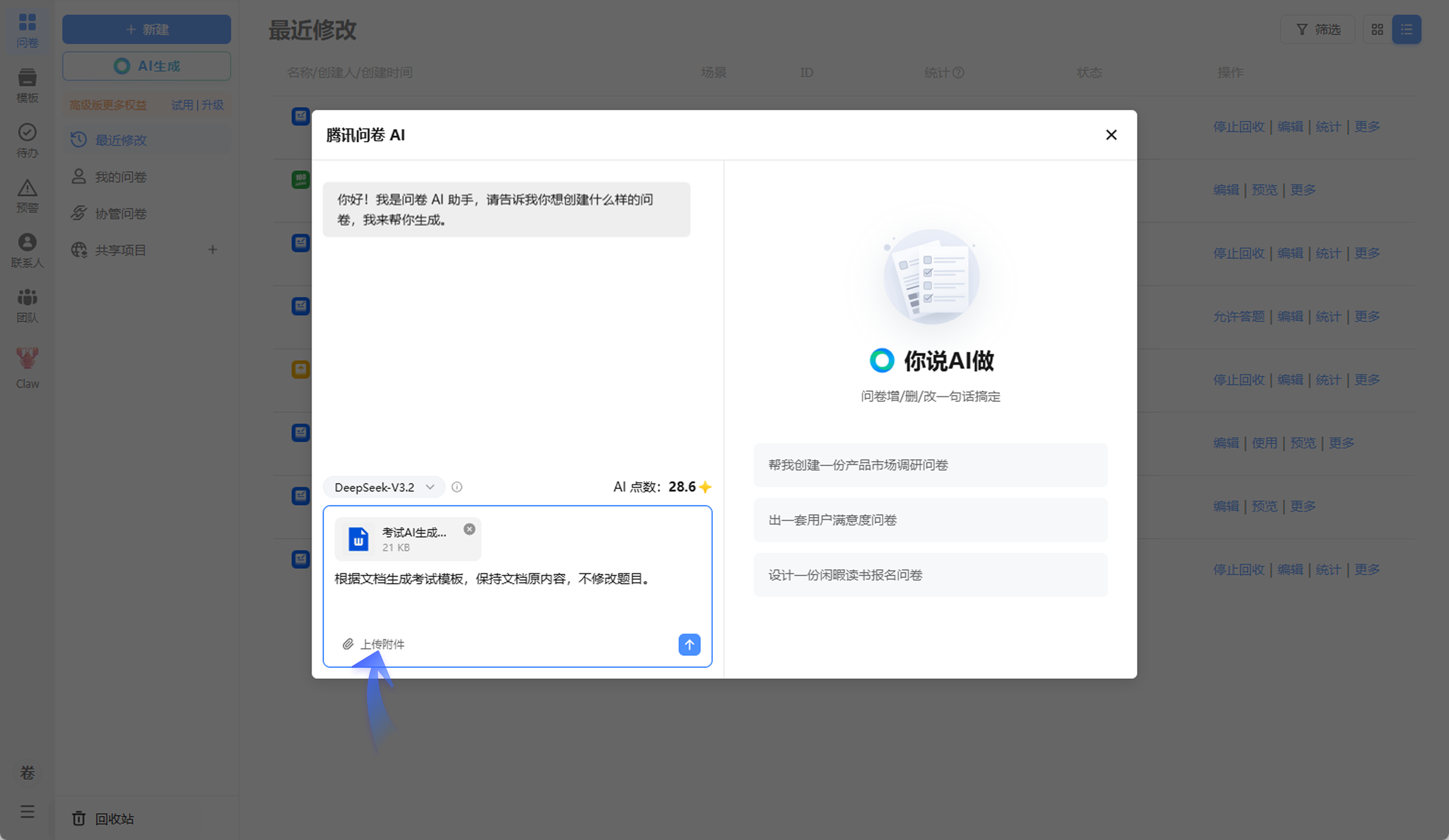Switch to grid view
The width and height of the screenshot is (1449, 840).
pos(1377,29)
